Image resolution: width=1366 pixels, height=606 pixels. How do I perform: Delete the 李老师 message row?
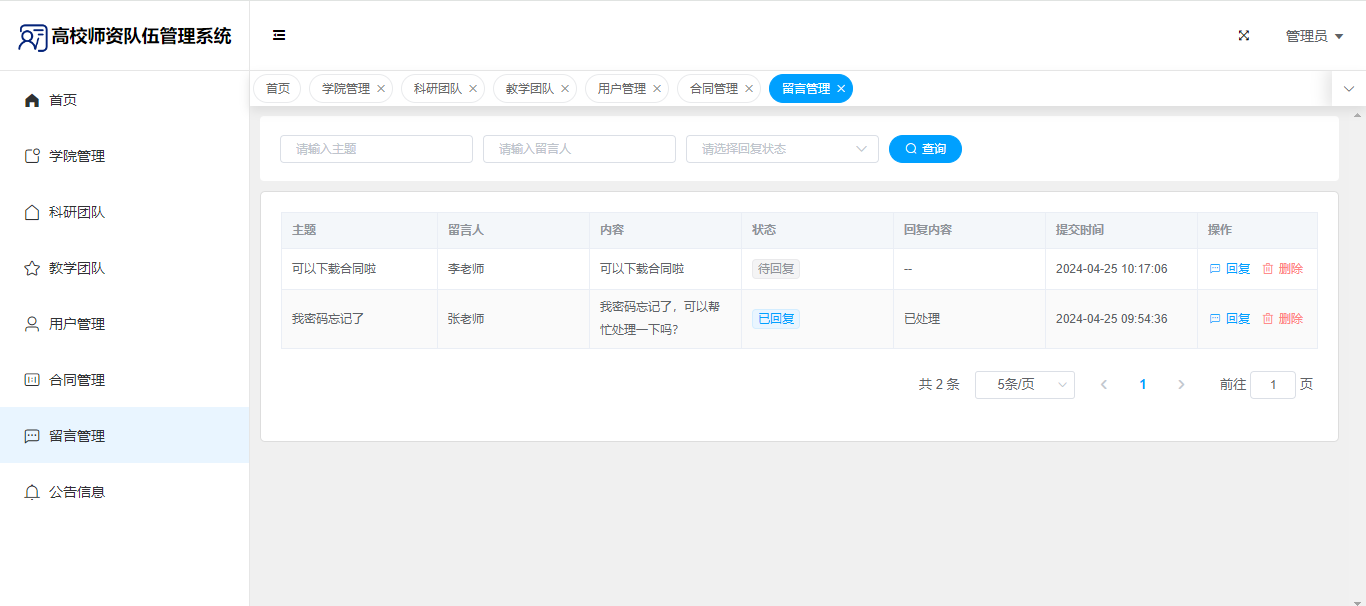1282,269
